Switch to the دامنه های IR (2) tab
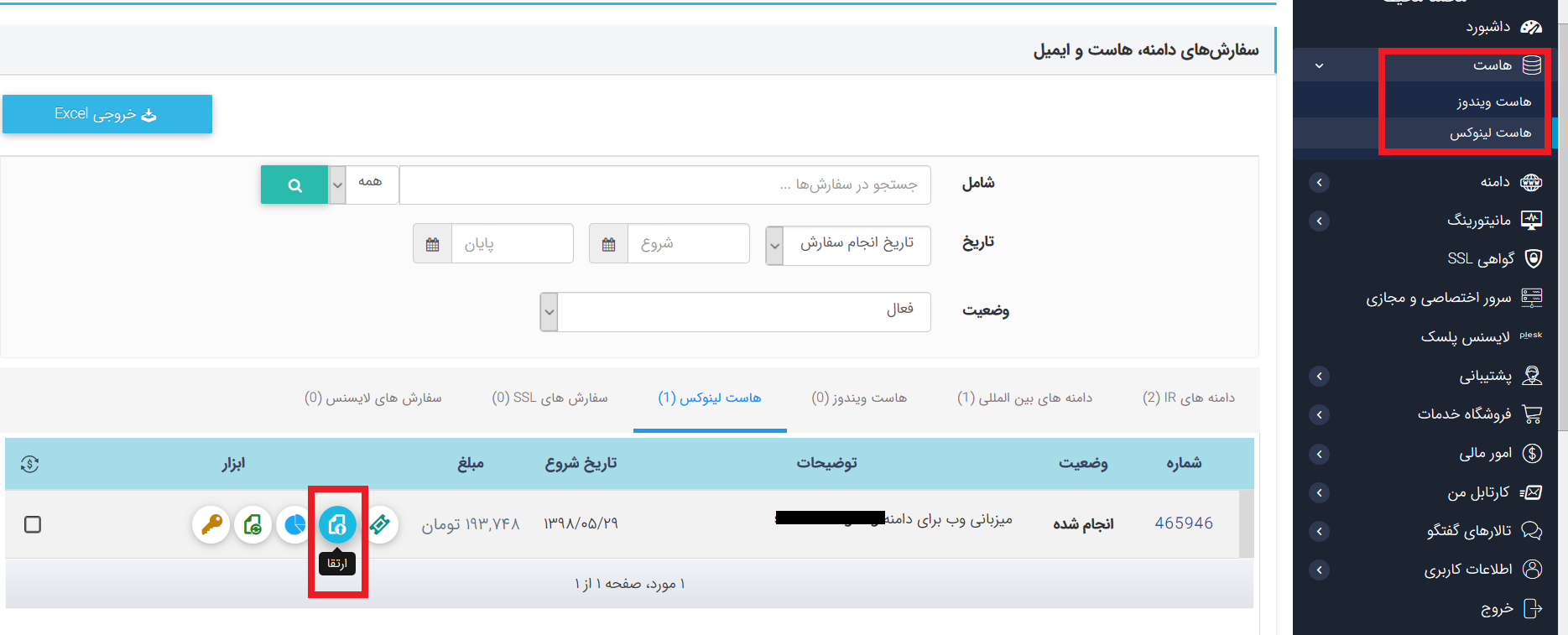The width and height of the screenshot is (1568, 635). (1188, 398)
